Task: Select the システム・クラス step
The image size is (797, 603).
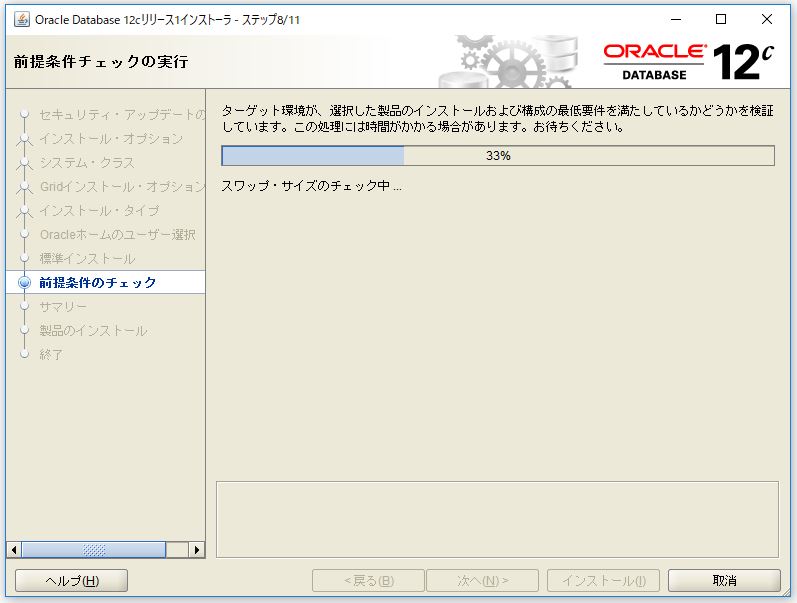Action: (87, 163)
